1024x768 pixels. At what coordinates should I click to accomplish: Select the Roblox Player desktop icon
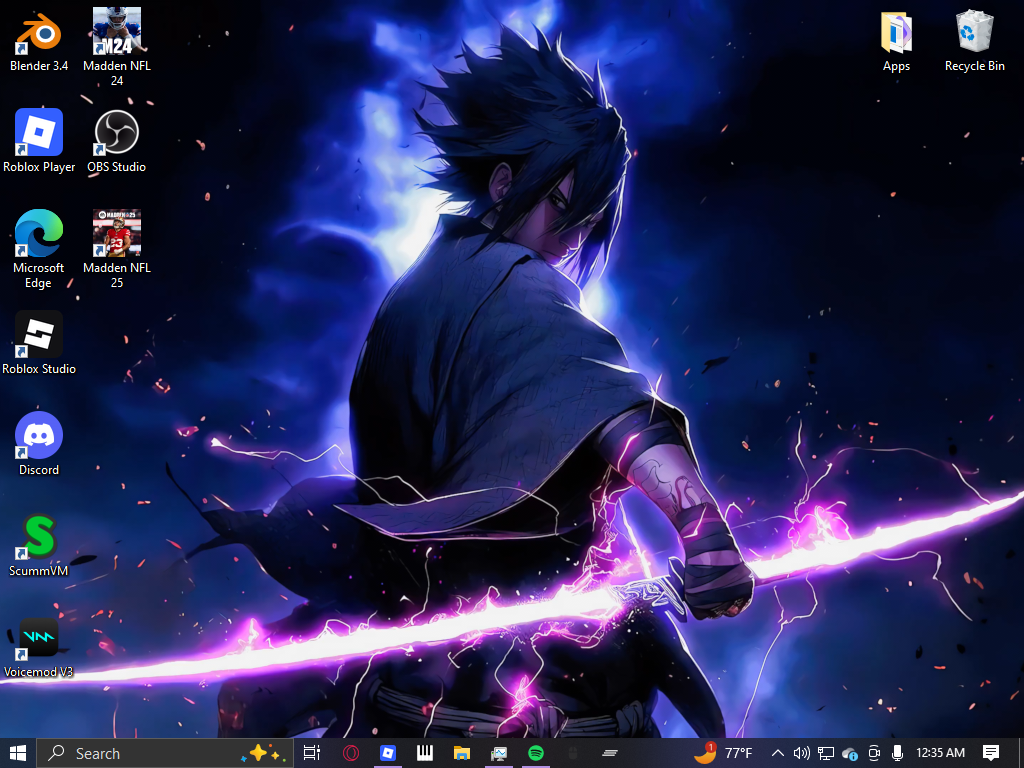click(39, 141)
